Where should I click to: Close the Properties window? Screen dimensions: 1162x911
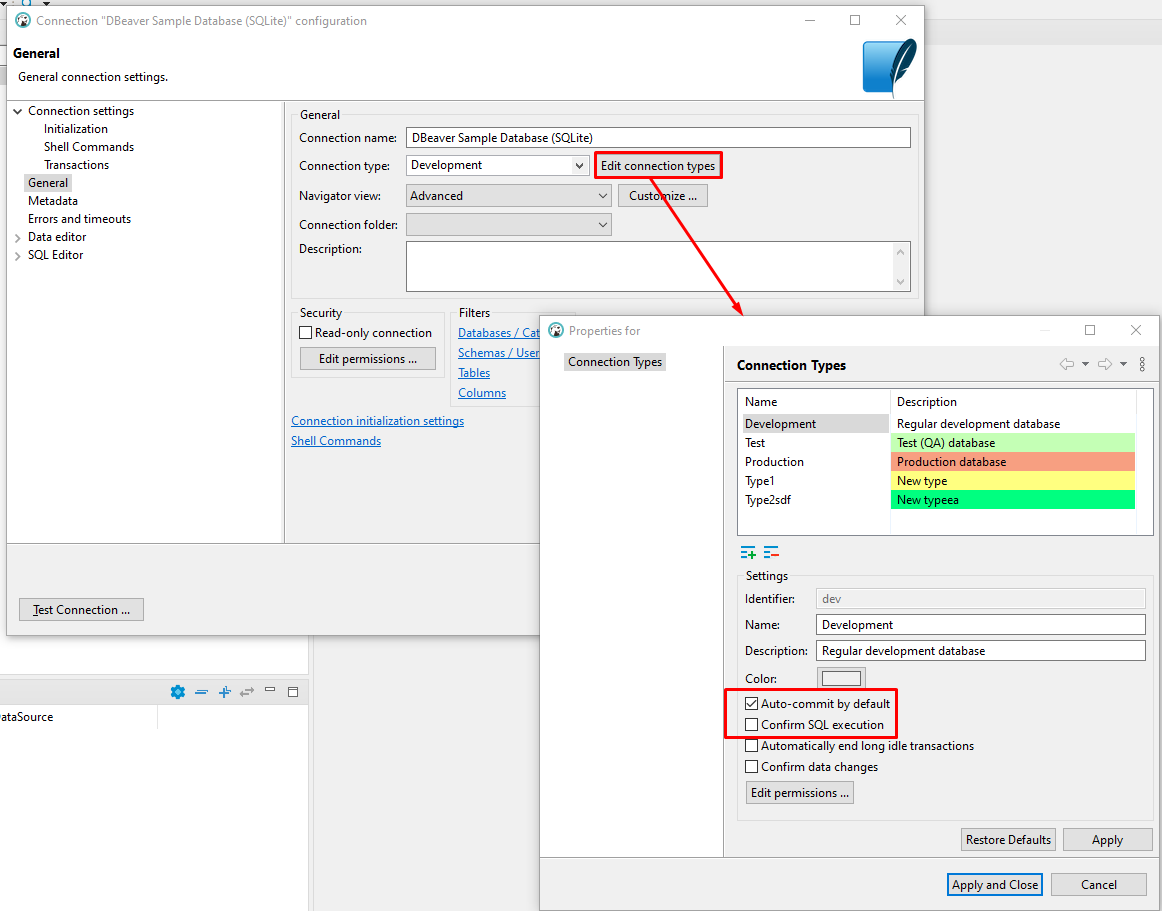point(1135,331)
